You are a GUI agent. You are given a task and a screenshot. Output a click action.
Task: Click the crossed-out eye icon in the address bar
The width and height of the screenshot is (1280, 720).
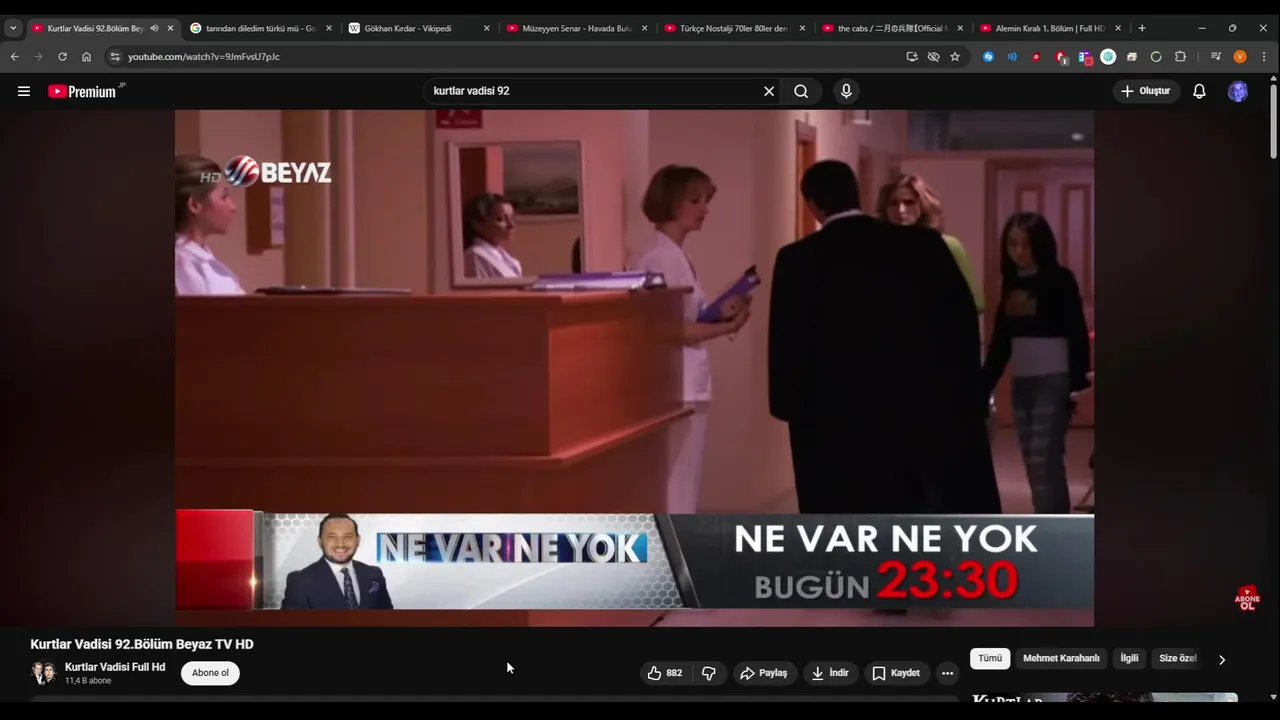pos(933,57)
